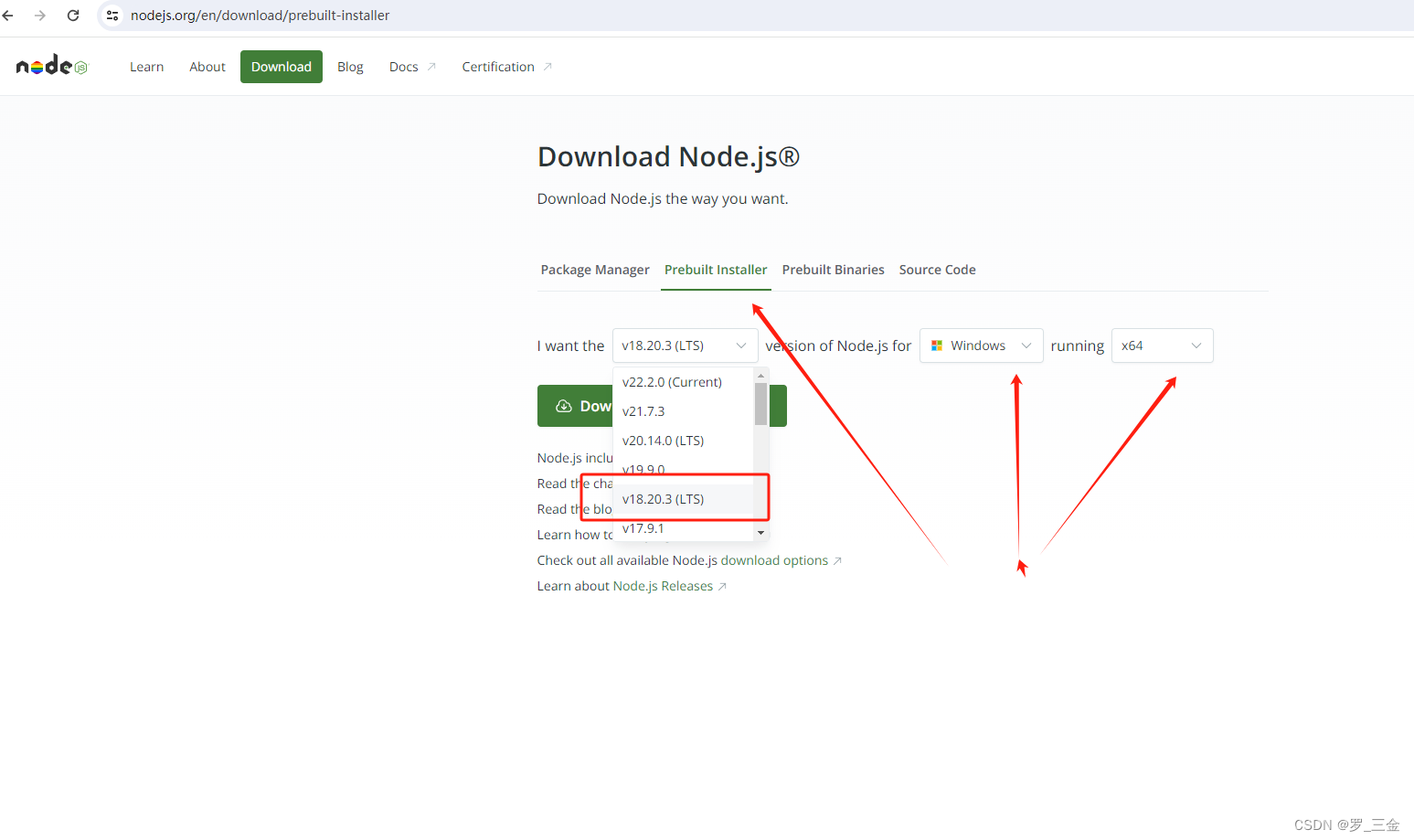This screenshot has width=1414, height=840.
Task: Open the Certification external link
Action: pos(506,67)
